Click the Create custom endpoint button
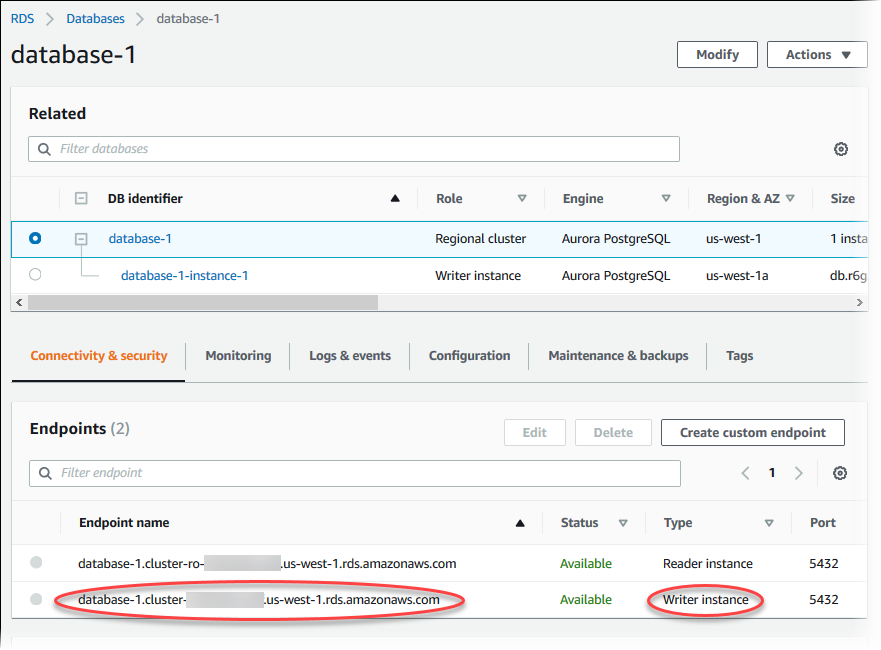 (x=752, y=433)
